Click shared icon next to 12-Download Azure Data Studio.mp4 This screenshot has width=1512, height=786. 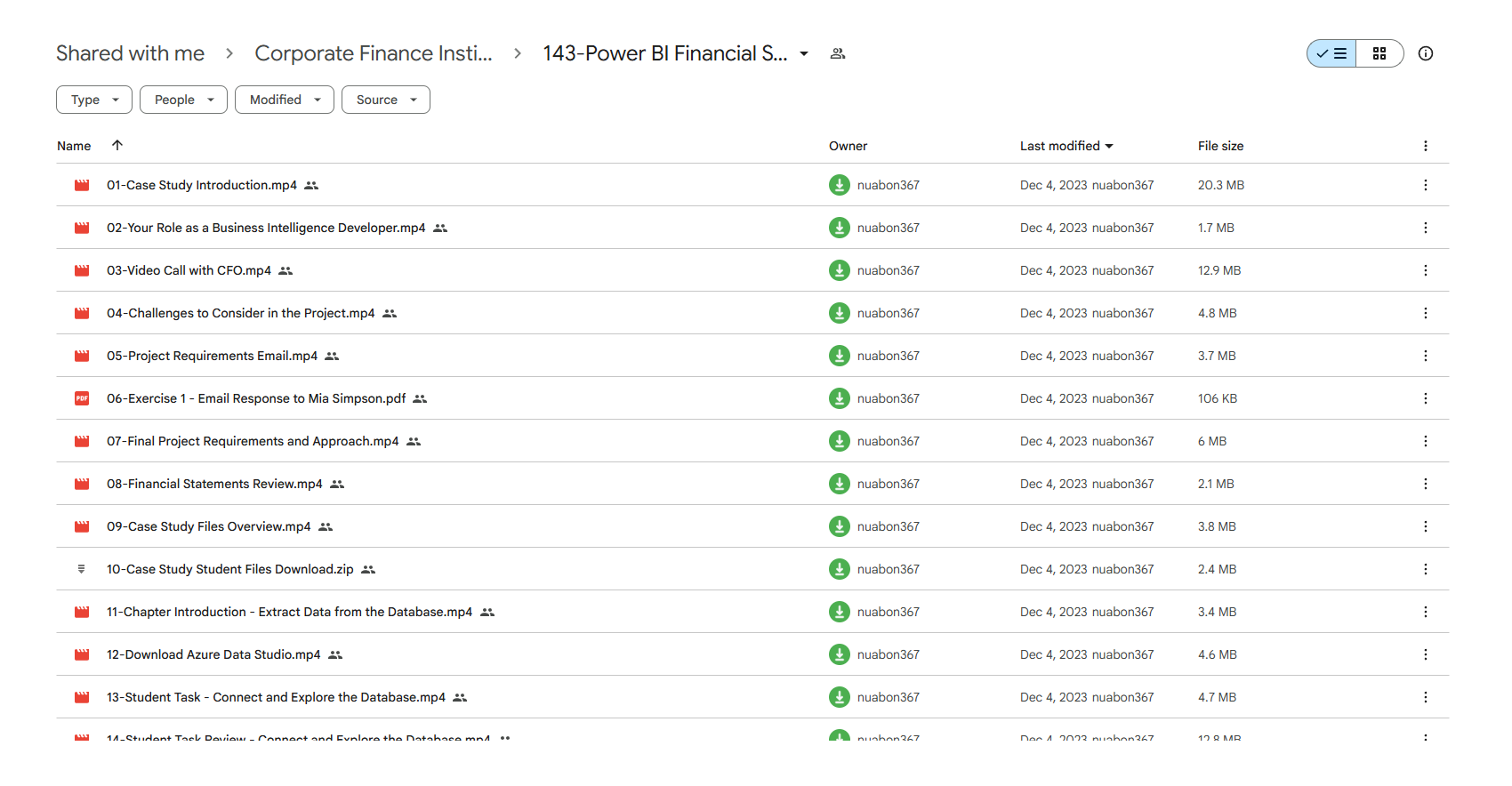click(335, 654)
